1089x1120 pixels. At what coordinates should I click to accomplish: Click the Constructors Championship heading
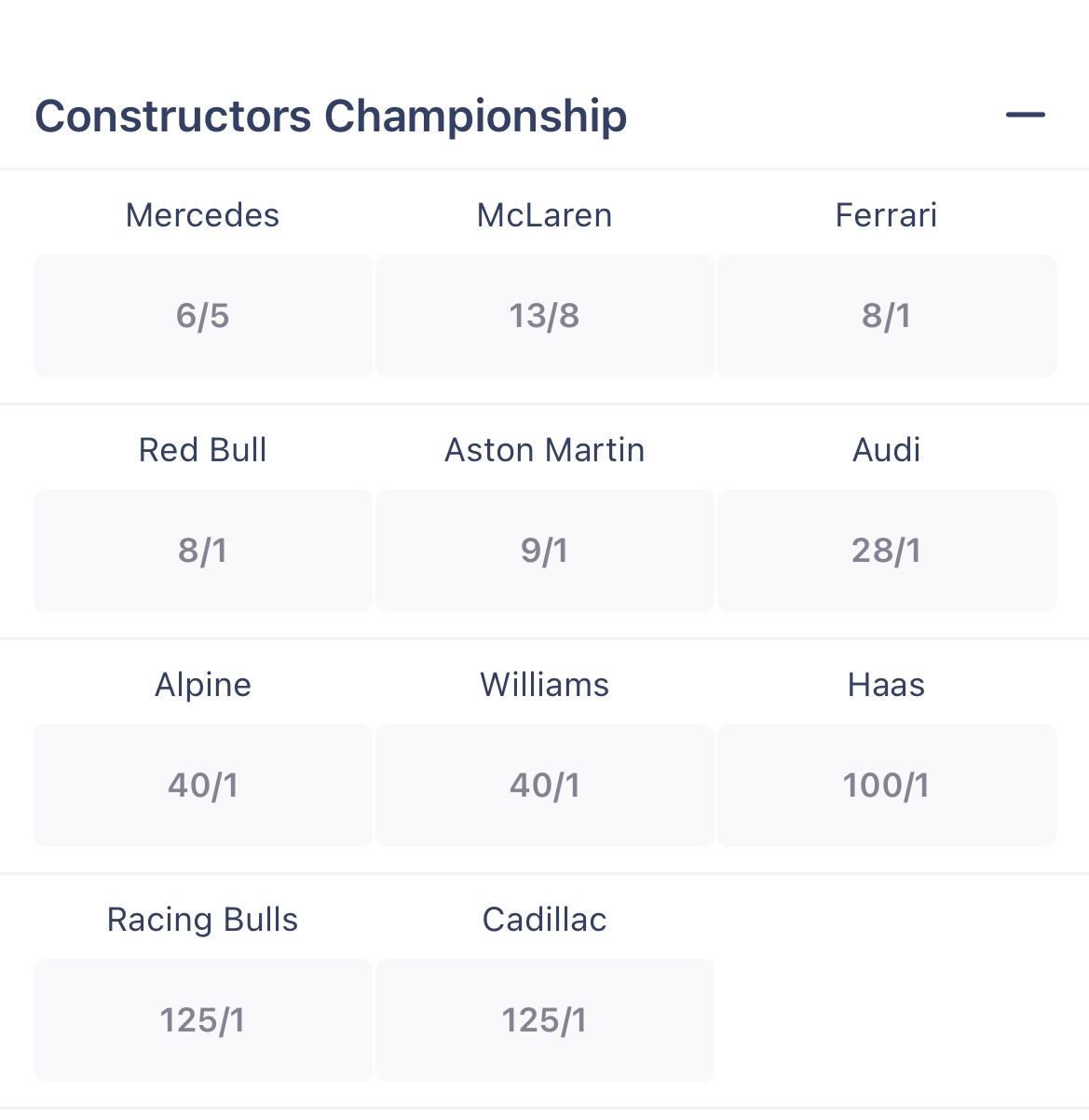(331, 116)
